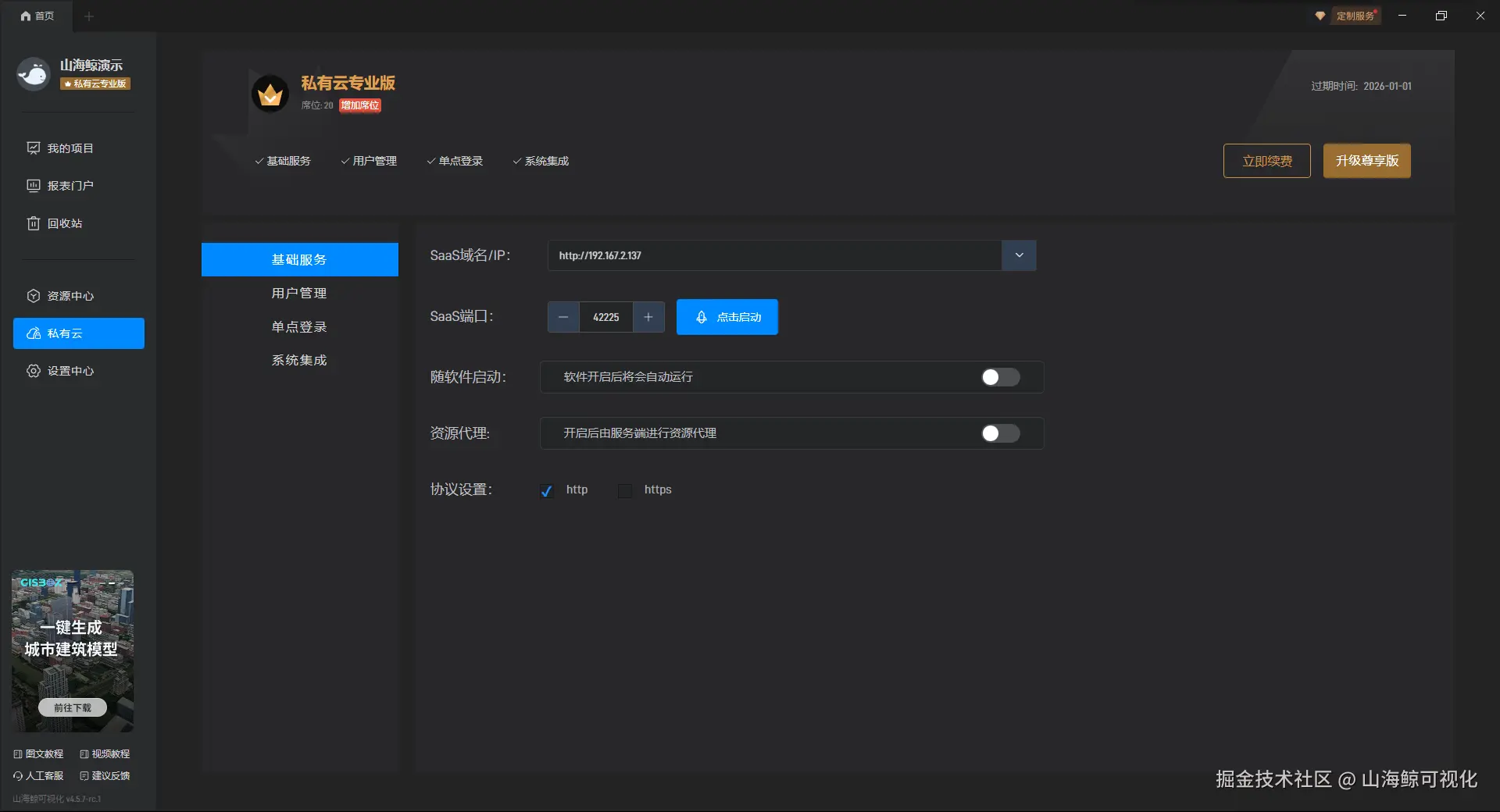This screenshot has height=812, width=1500.
Task: Click the SaaS域名/IP input field
Action: pyautogui.click(x=774, y=255)
